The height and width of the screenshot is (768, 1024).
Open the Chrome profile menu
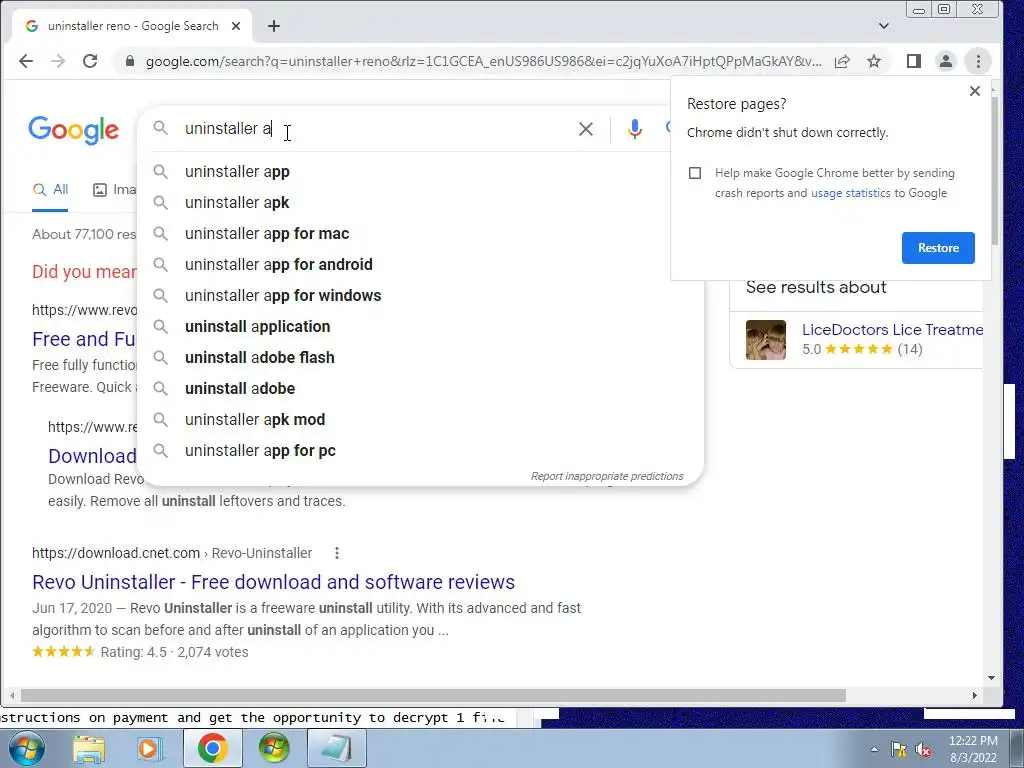click(x=946, y=61)
